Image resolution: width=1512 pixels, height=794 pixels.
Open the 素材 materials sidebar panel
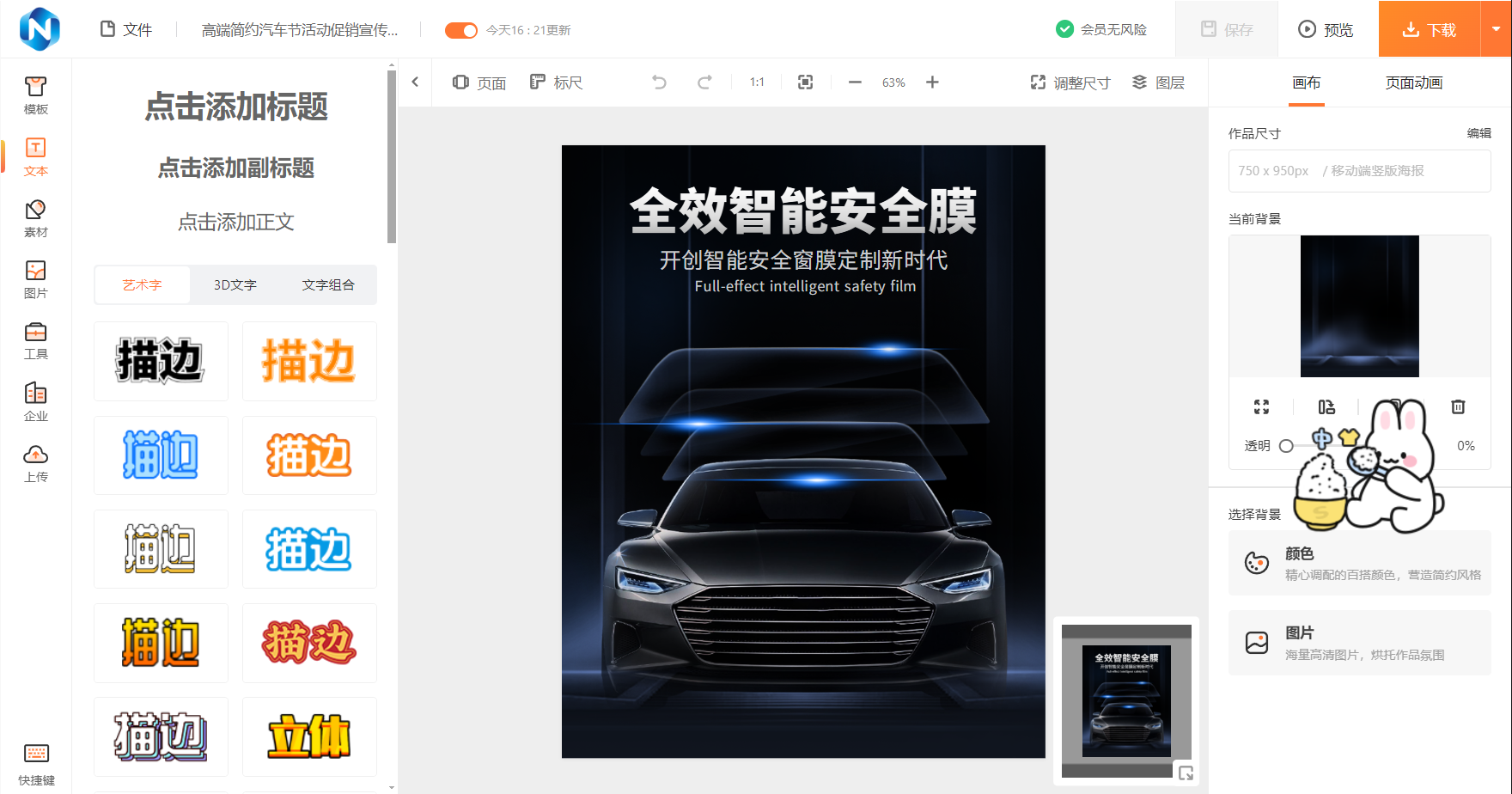pos(35,218)
